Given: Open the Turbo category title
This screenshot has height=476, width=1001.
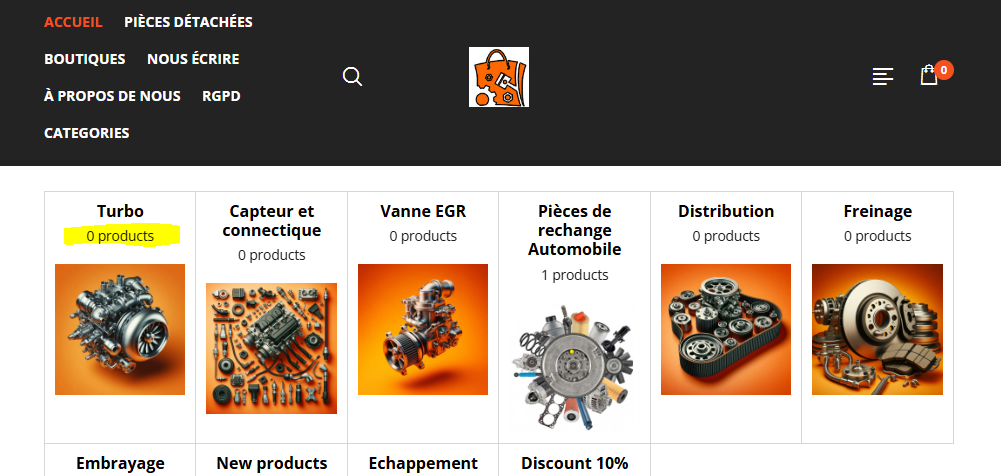Looking at the screenshot, I should tap(120, 211).
